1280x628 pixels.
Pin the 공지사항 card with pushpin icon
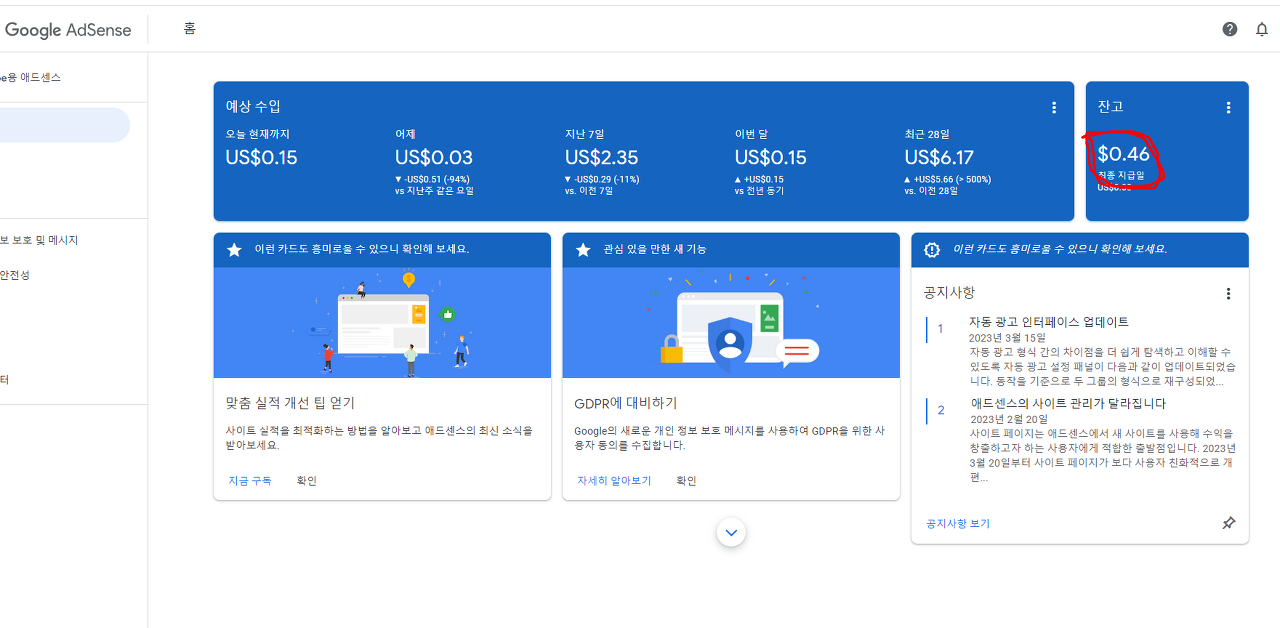(x=1229, y=523)
